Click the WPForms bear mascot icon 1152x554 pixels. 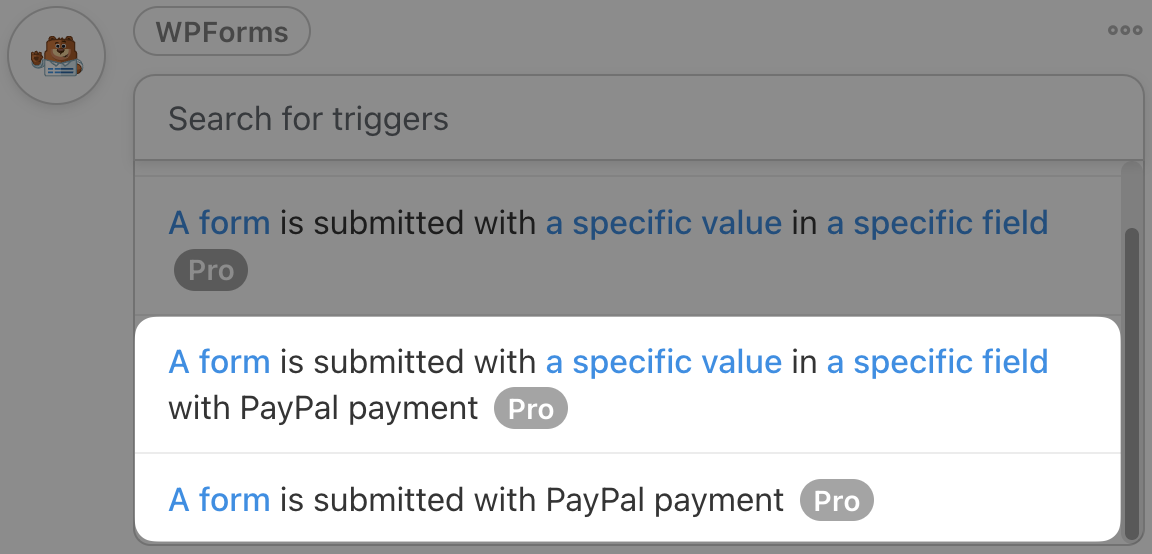[56, 57]
